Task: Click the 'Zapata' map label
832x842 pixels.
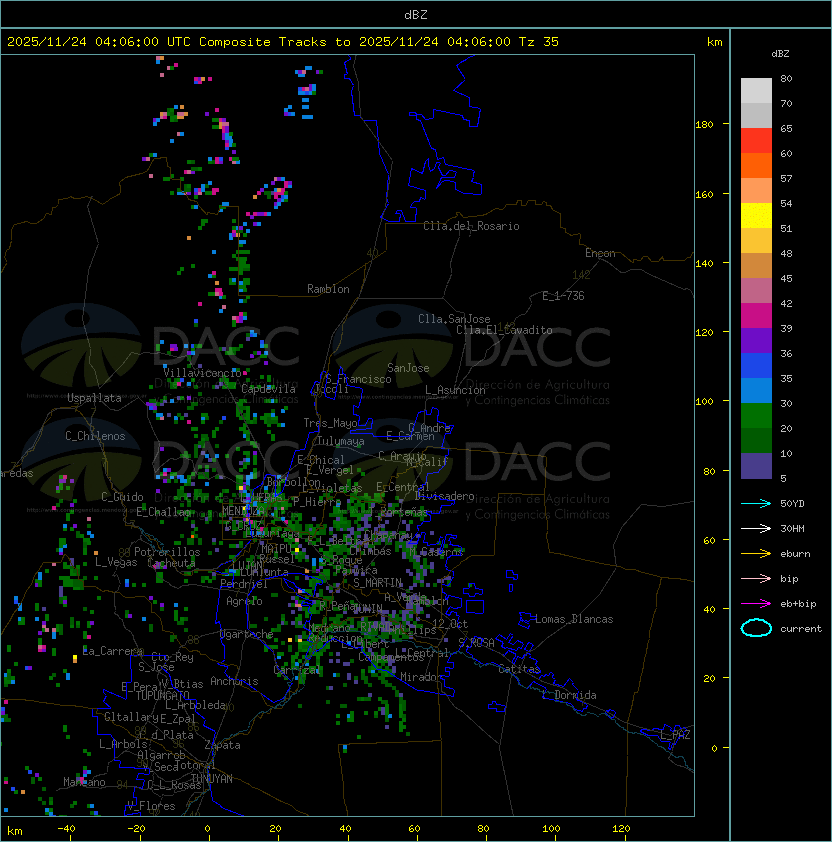Action: pyautogui.click(x=222, y=745)
